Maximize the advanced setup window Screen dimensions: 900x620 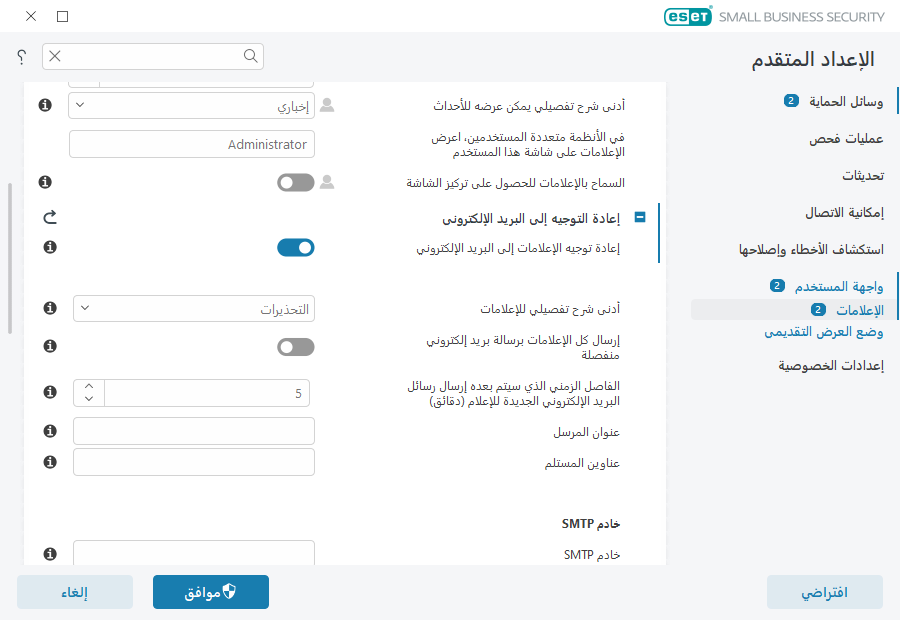63,16
